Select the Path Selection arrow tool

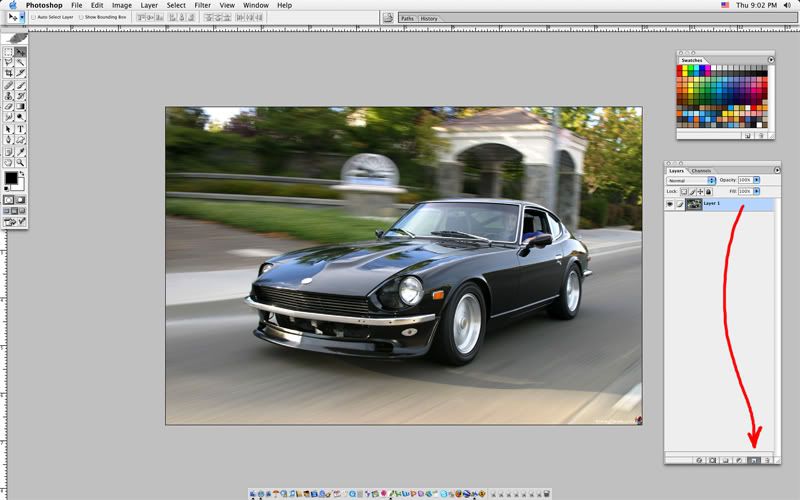9,129
